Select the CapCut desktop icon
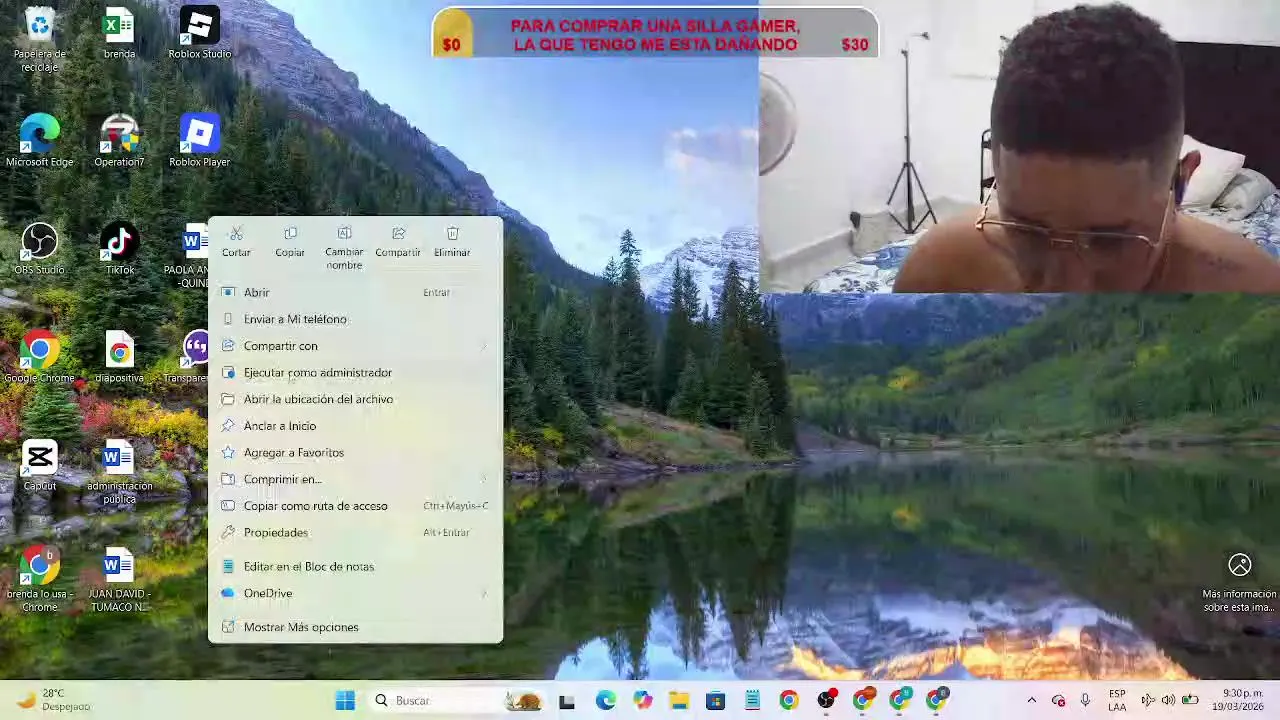The image size is (1280, 720). [40, 464]
